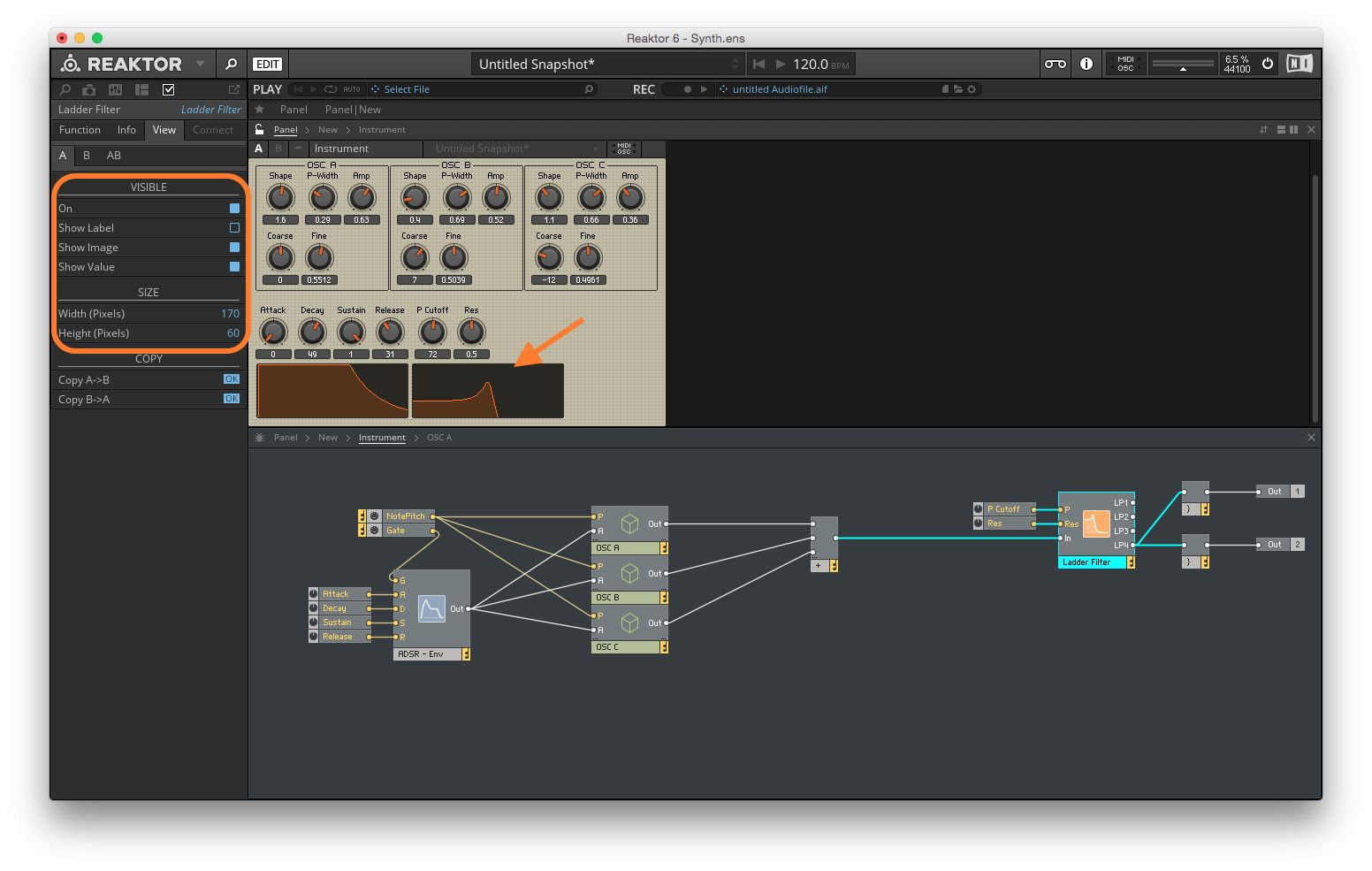Switch to the Info tab
The width and height of the screenshot is (1372, 871).
click(x=126, y=130)
